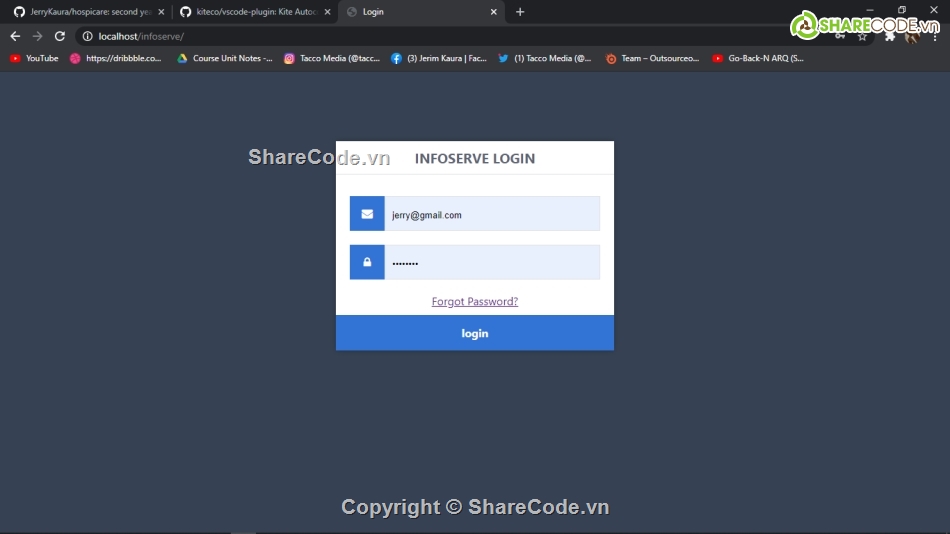Close the Login tab
Image resolution: width=950 pixels, height=534 pixels.
pyautogui.click(x=493, y=12)
